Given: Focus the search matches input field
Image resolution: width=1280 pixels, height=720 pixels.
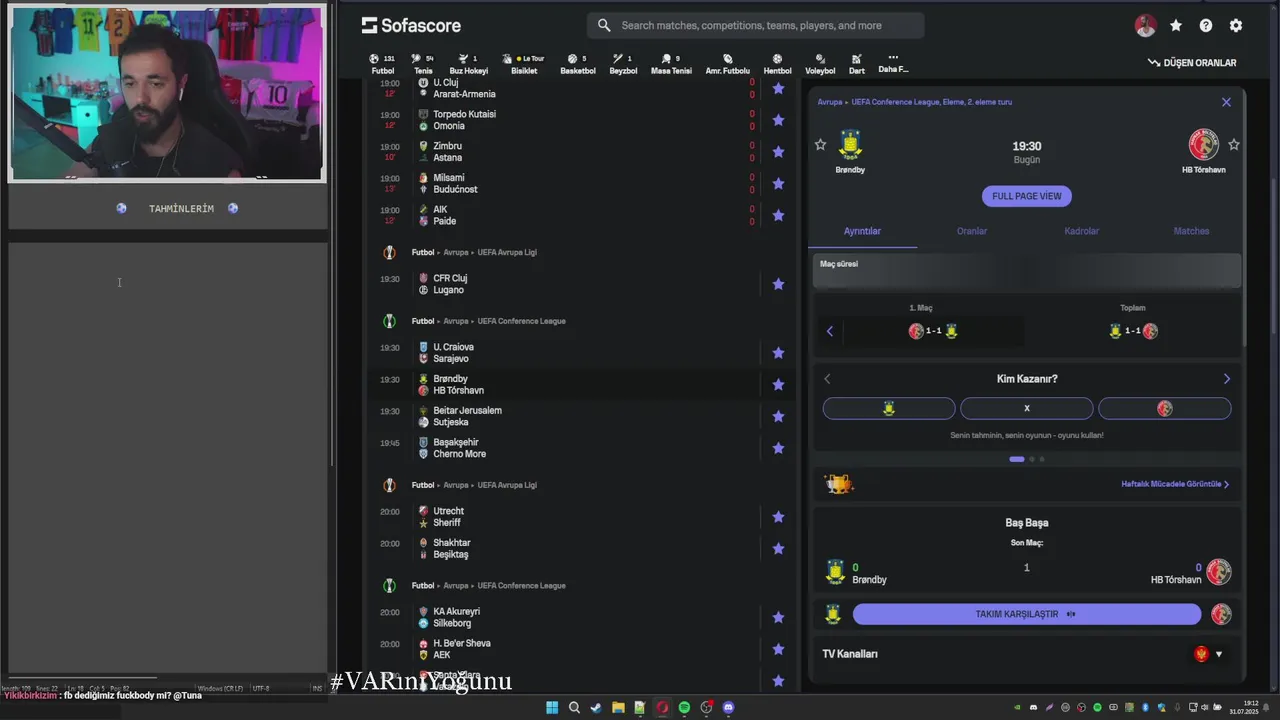Looking at the screenshot, I should [756, 25].
